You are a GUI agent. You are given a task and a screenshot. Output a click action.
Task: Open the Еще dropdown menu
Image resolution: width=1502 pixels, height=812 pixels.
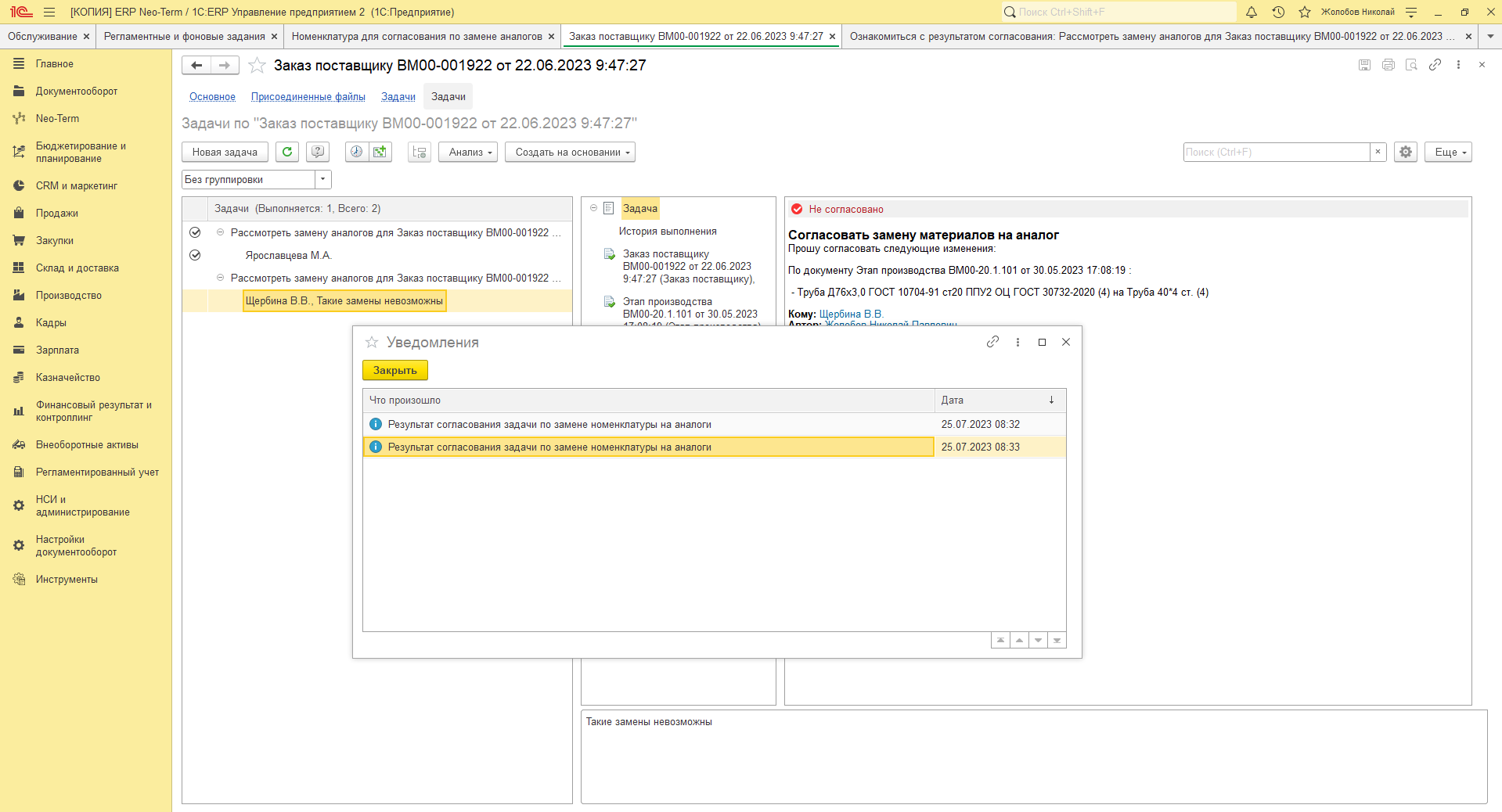tap(1448, 152)
